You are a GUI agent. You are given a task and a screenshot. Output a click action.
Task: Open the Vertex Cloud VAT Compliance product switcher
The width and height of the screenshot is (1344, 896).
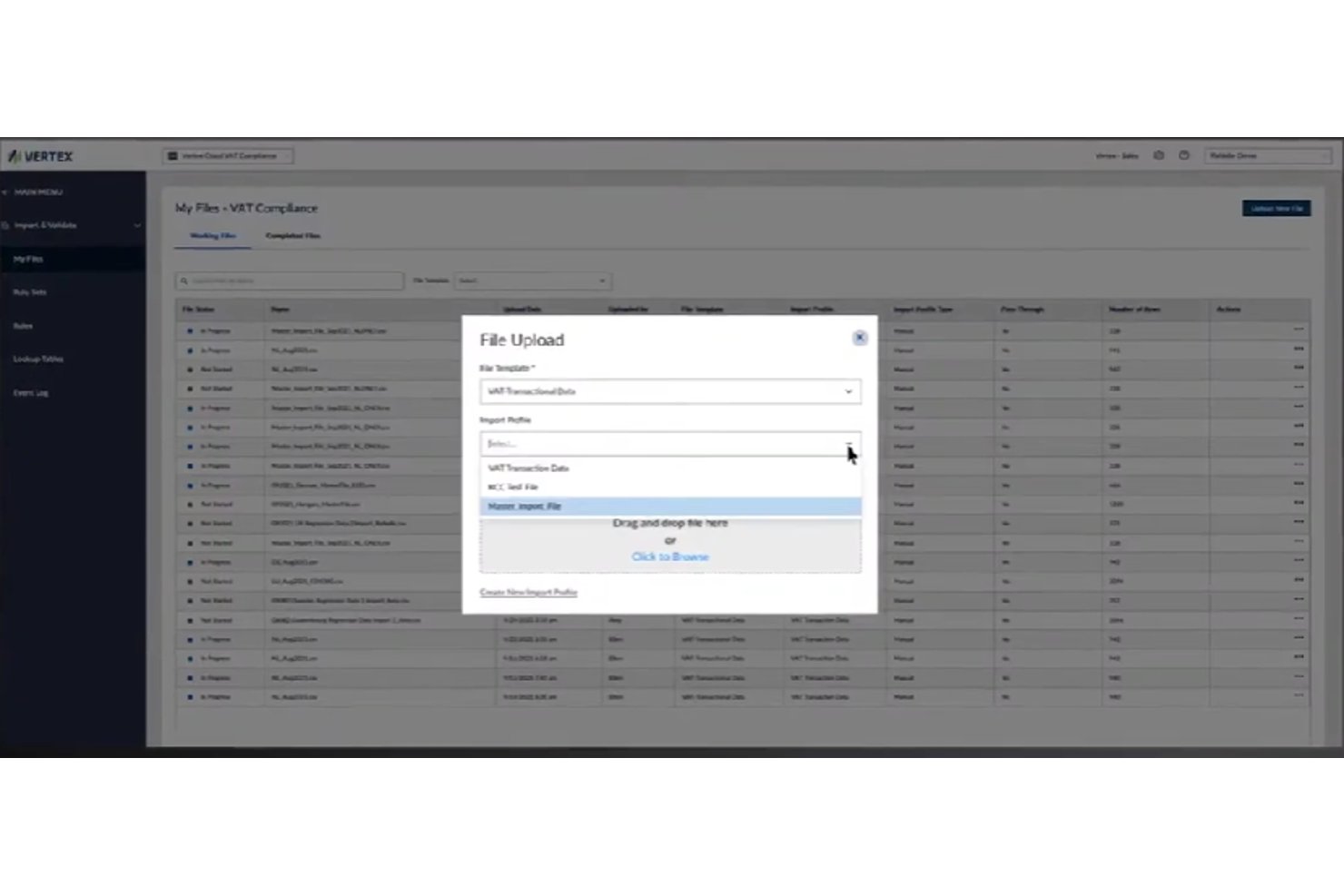point(228,156)
